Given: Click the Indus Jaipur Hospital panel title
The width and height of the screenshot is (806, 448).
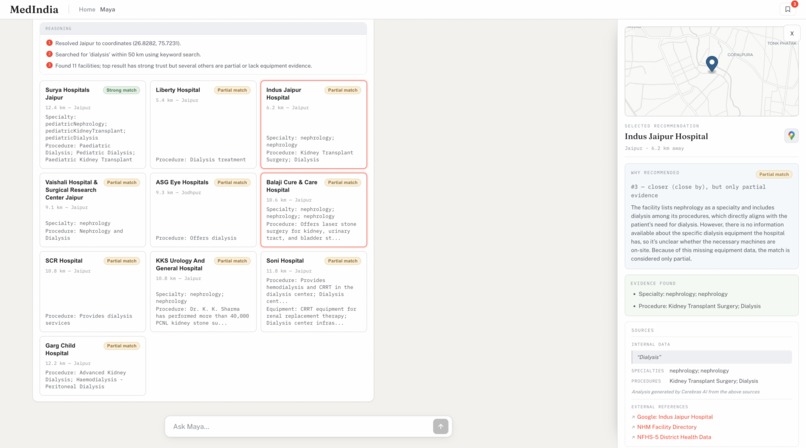Looking at the screenshot, I should coord(666,136).
